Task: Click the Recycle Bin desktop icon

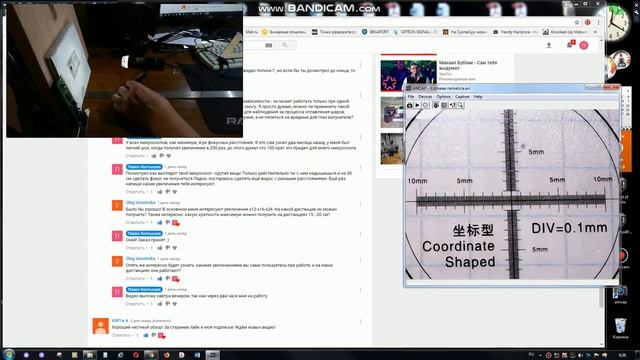Action: (620, 328)
